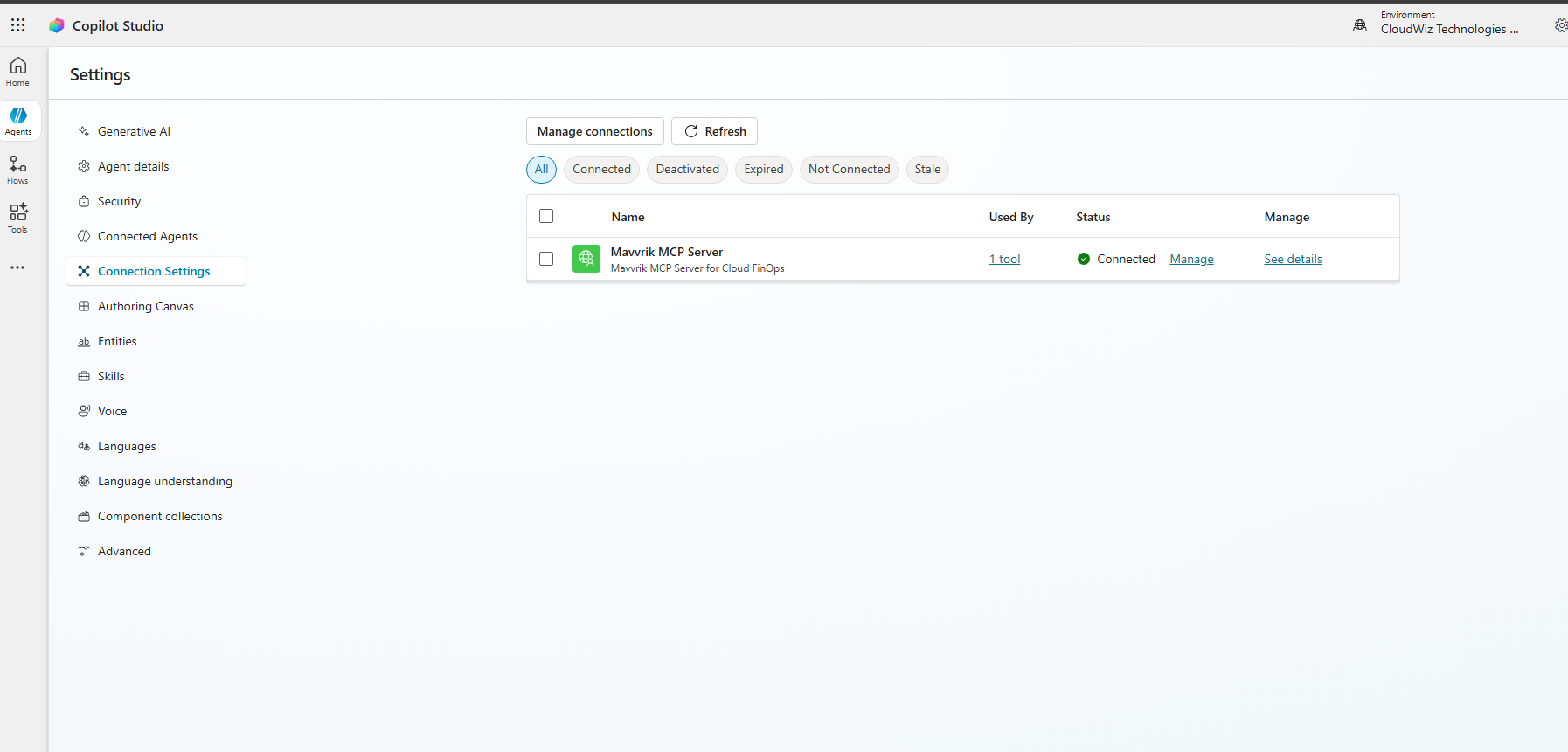Open Languages settings

coord(156,446)
